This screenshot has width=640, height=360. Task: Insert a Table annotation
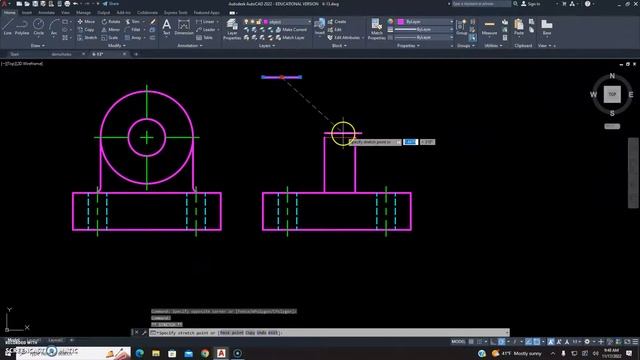[204, 38]
